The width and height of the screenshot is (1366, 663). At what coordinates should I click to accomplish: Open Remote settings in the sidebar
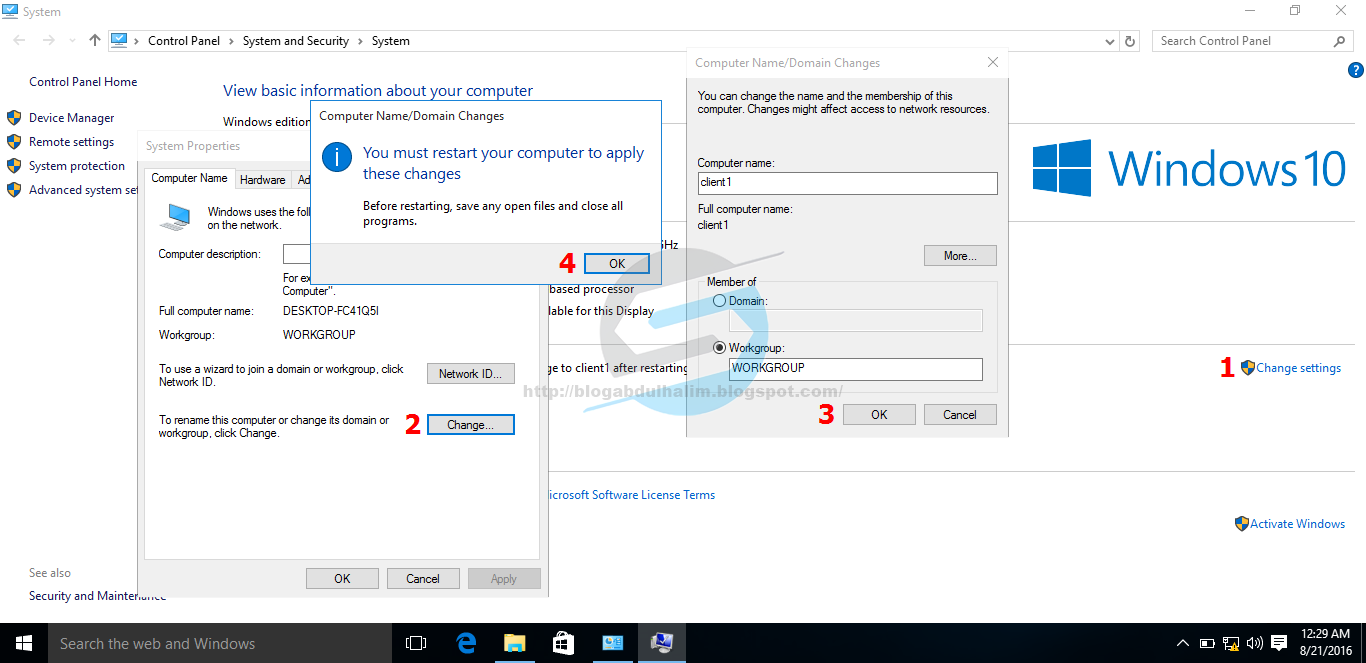(72, 141)
